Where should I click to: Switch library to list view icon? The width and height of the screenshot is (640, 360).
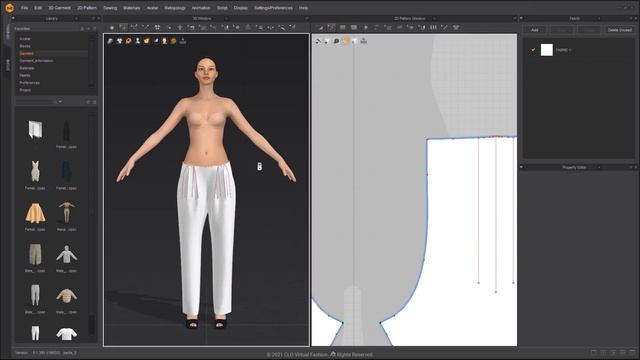pyautogui.click(x=88, y=102)
